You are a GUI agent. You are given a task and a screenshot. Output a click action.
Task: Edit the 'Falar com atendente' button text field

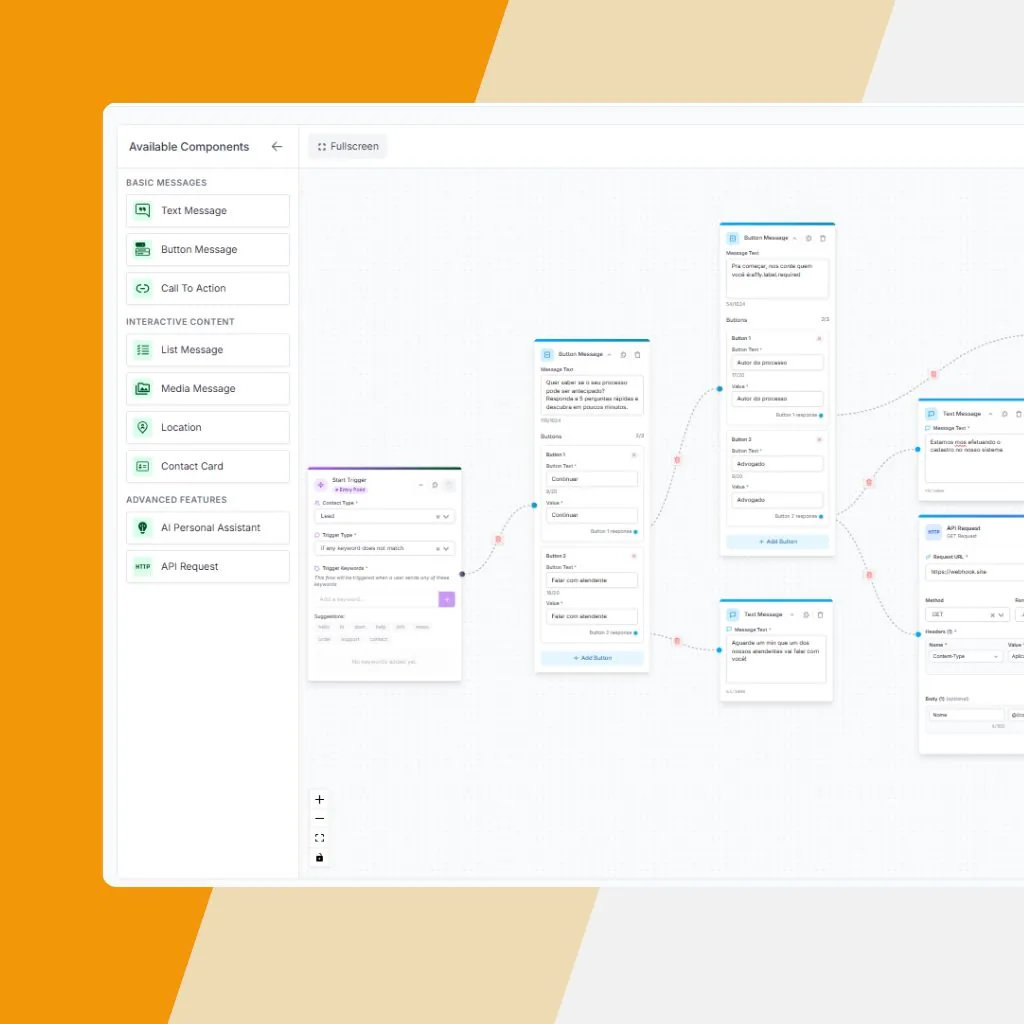coord(592,581)
